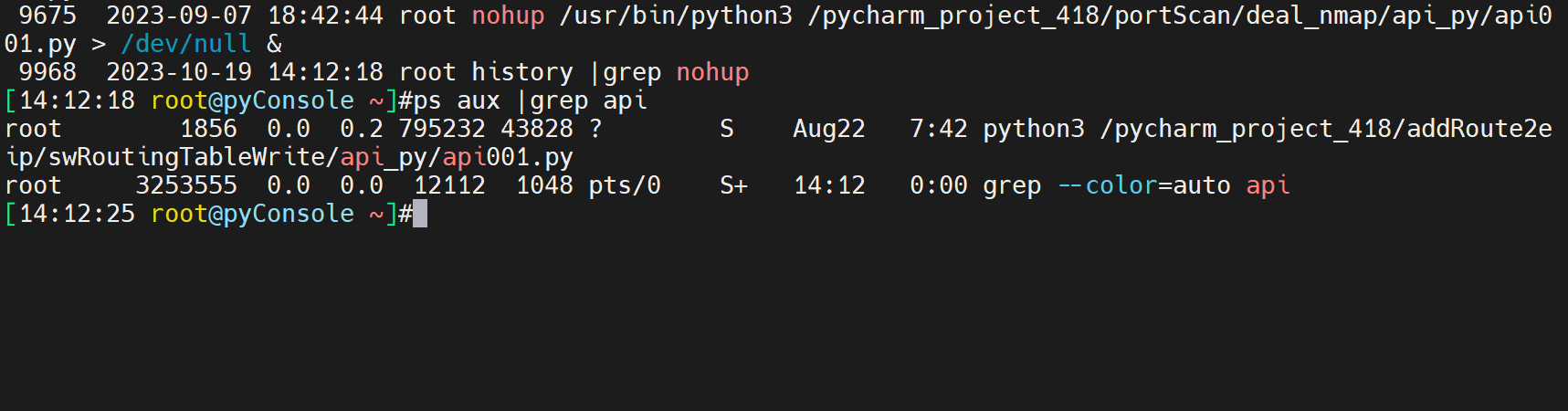Click PID 1856 in the ps output
The height and width of the screenshot is (411, 1568).
click(x=208, y=129)
